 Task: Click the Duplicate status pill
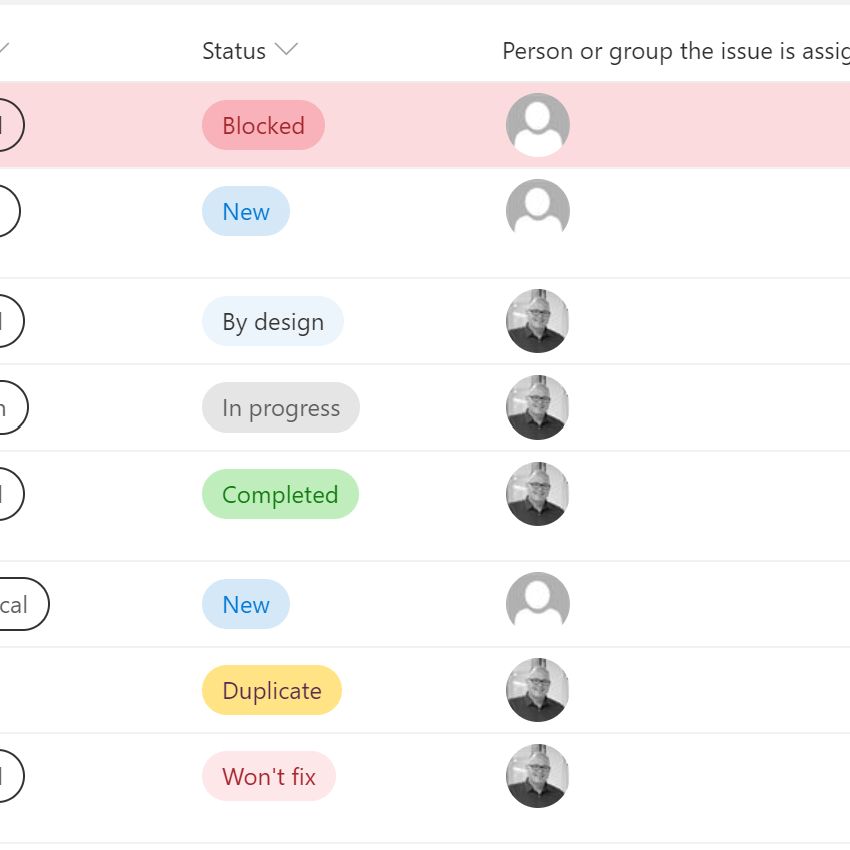[272, 691]
